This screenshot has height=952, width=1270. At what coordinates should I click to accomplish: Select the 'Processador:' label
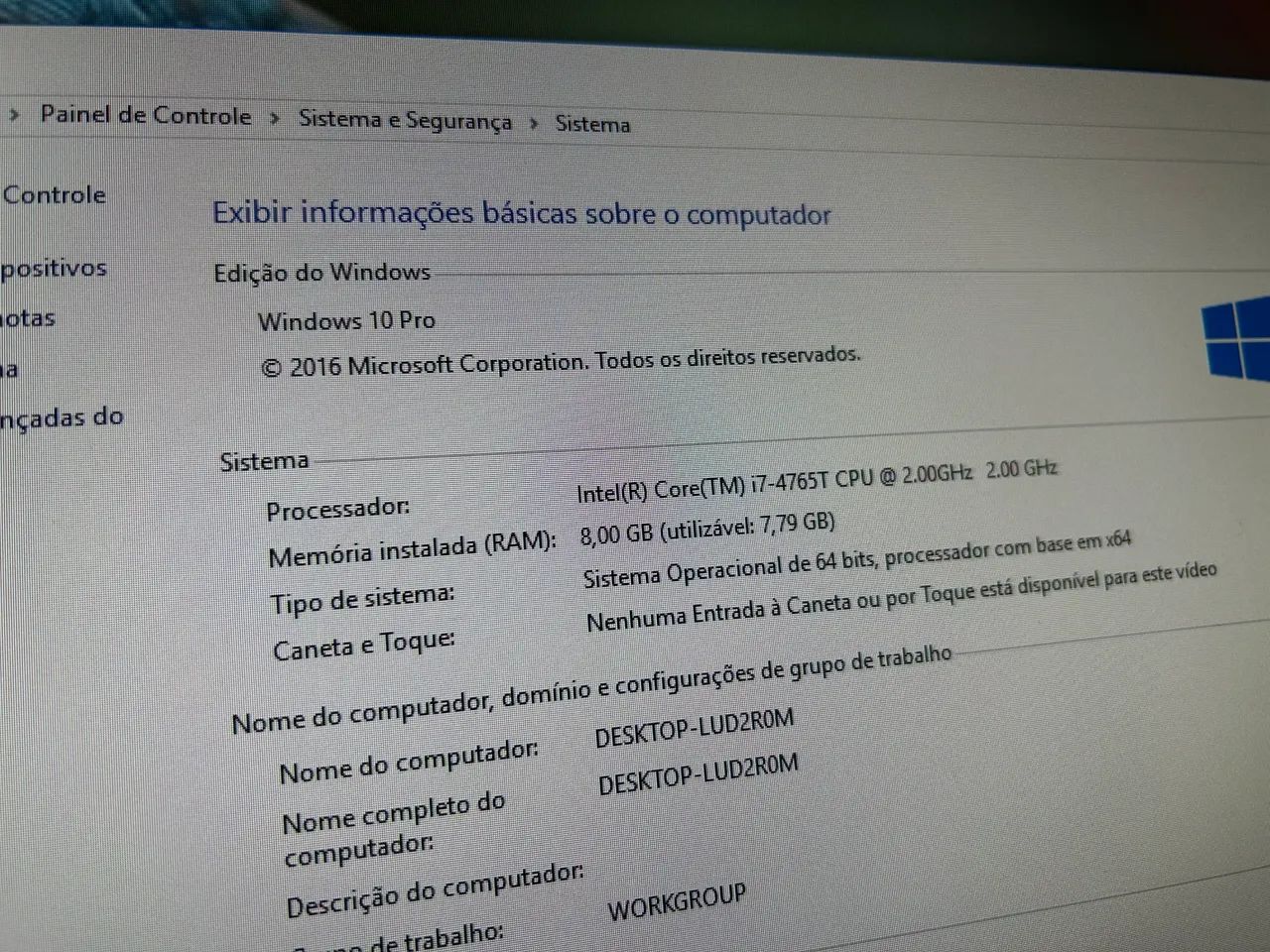337,509
